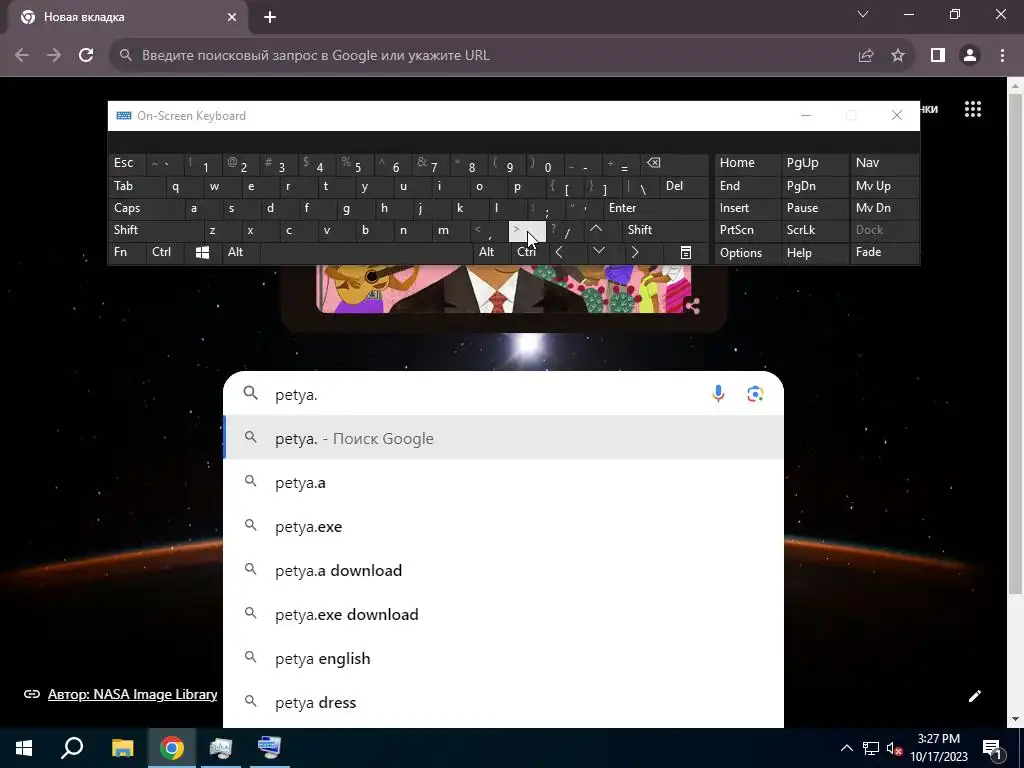Click the Mv Up key
1024x768 pixels.
884,186
